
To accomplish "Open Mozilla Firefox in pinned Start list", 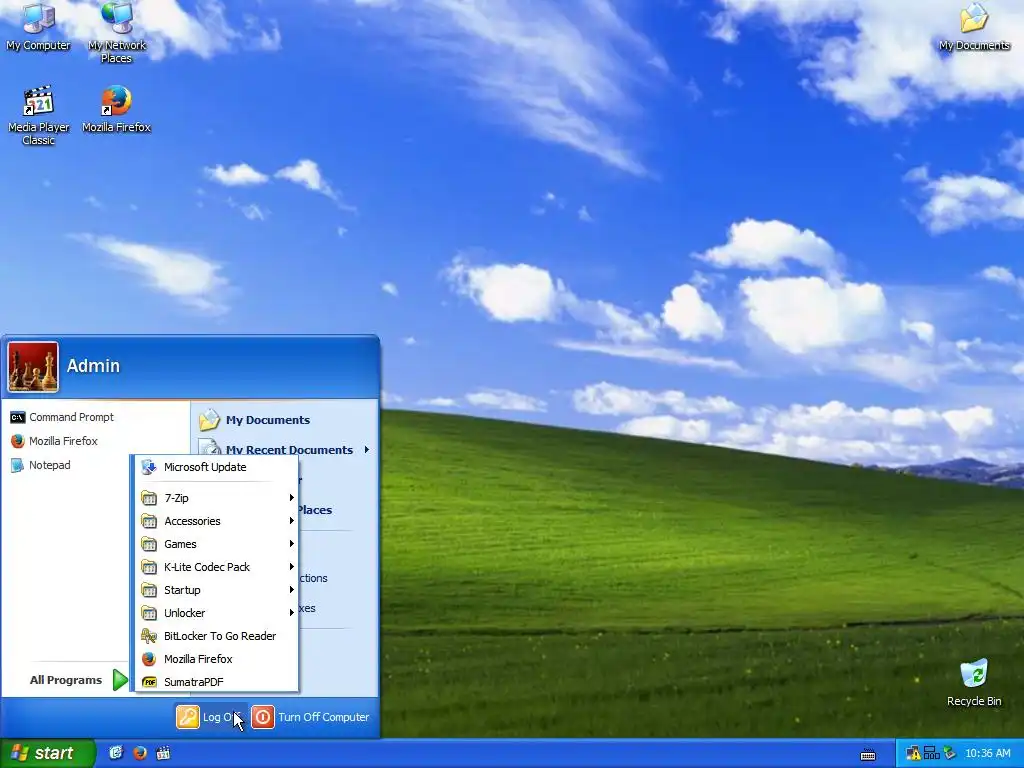I will click(x=54, y=441).
